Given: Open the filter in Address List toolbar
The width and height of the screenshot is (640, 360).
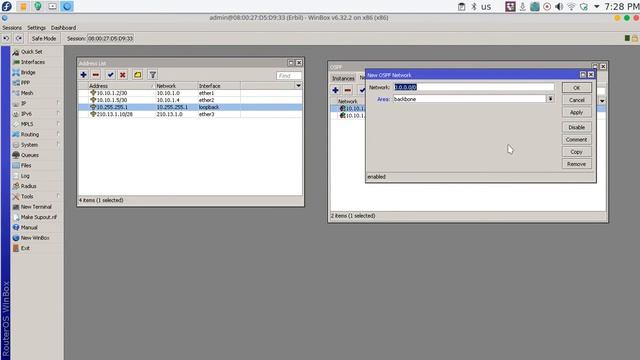Looking at the screenshot, I should point(153,75).
